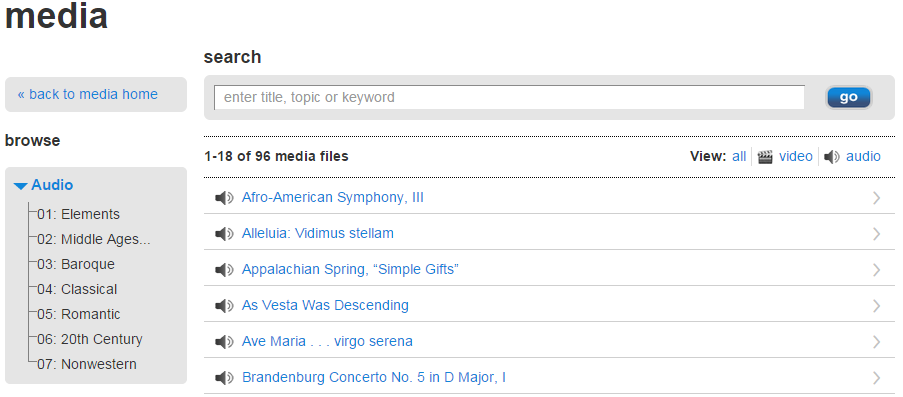The image size is (903, 397).
Task: Select 03: Baroque in browse tree
Action: [x=76, y=264]
